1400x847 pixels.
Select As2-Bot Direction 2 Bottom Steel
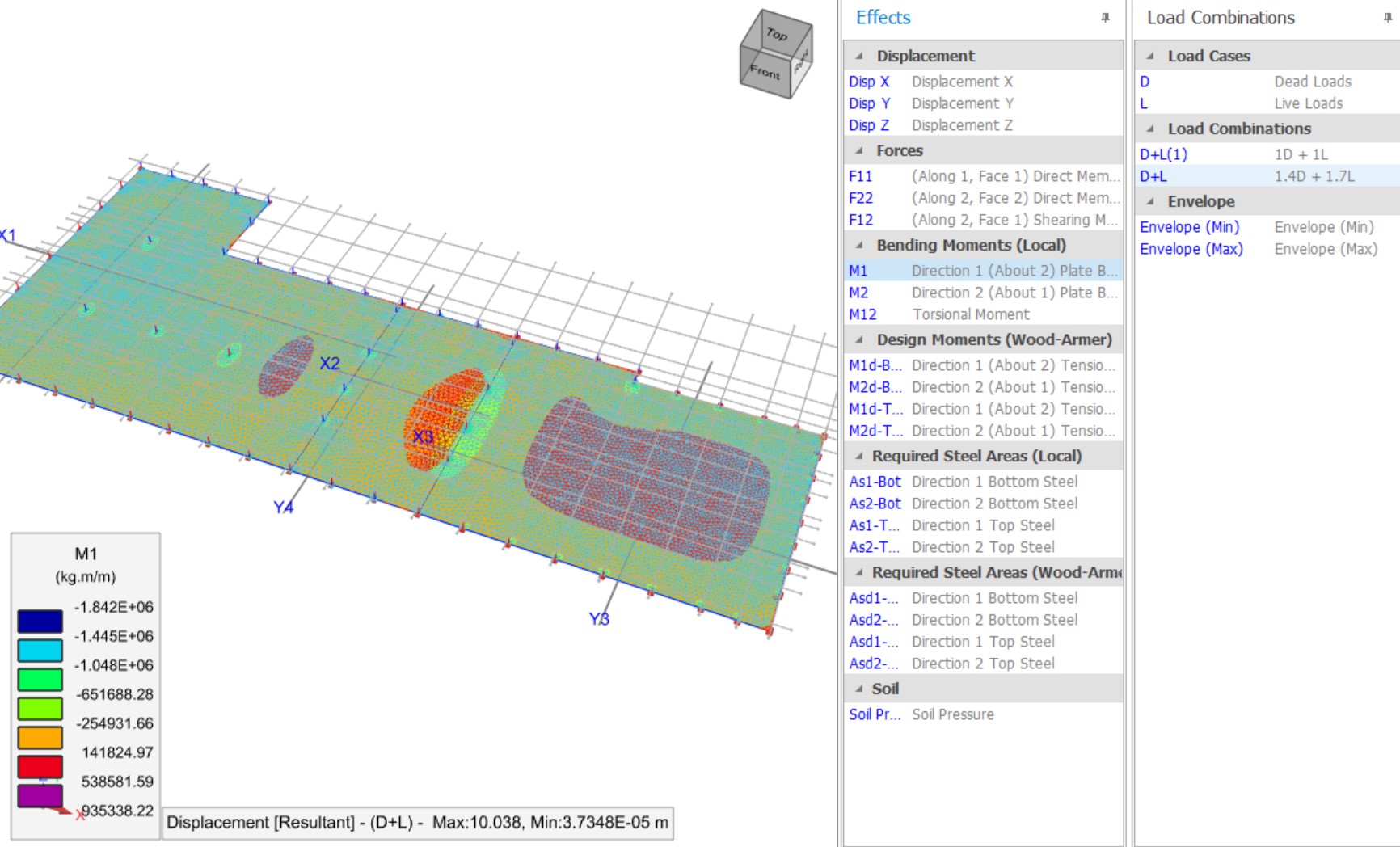coord(983,504)
